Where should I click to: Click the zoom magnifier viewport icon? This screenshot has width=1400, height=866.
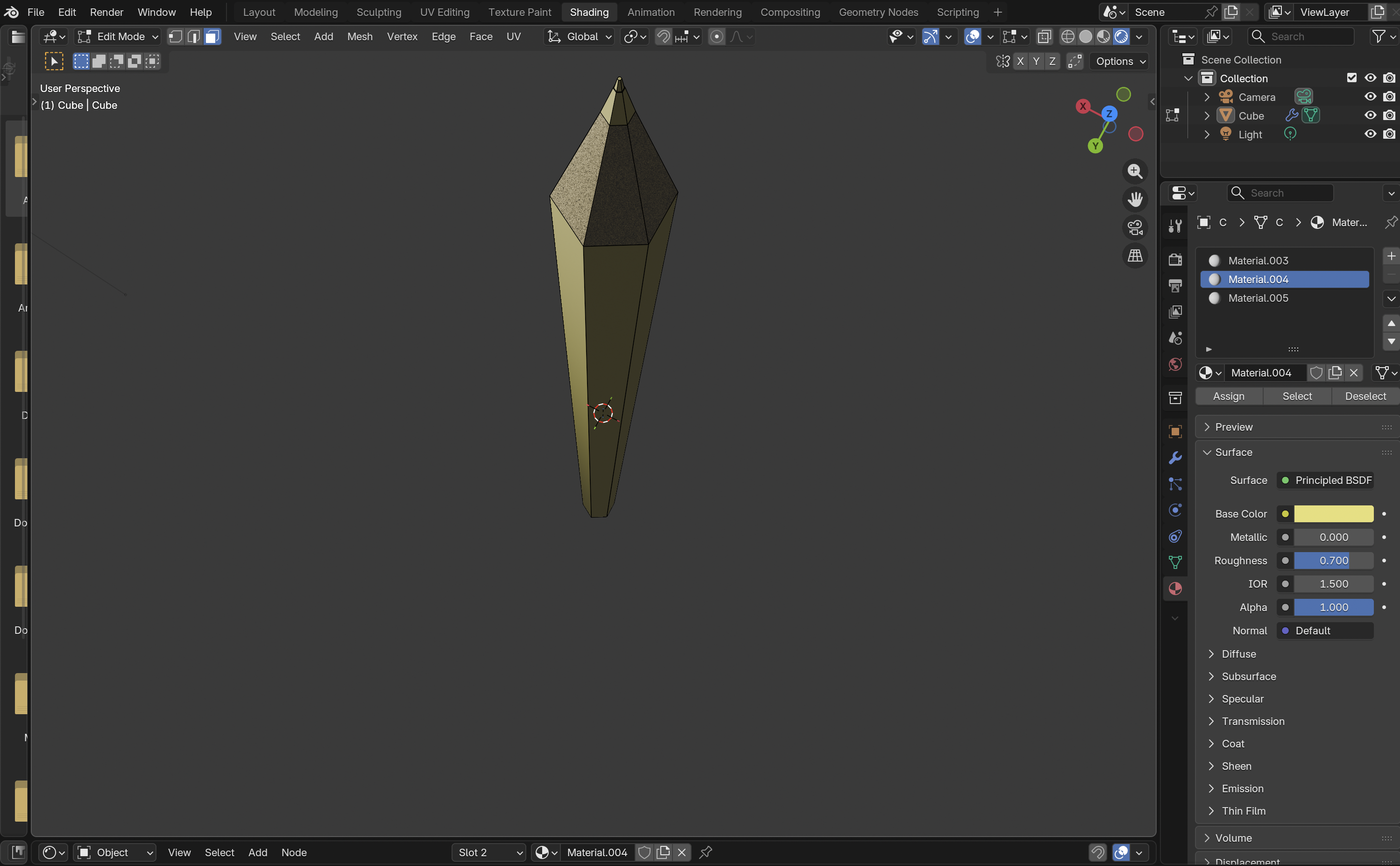(x=1135, y=170)
